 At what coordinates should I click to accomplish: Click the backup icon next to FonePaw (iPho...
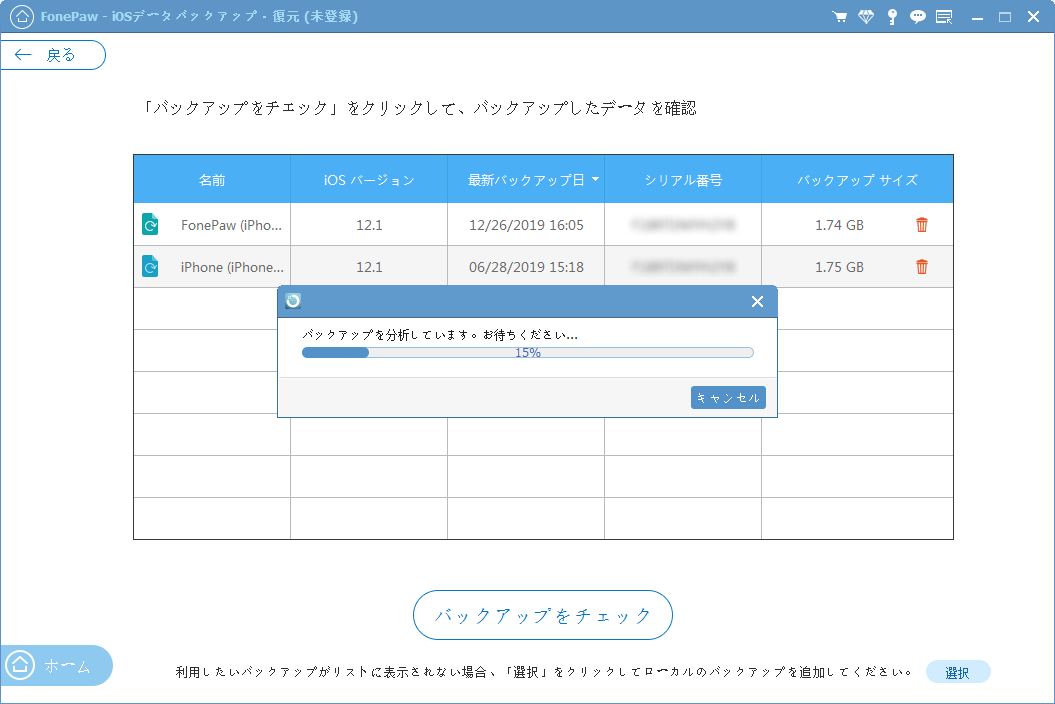click(151, 224)
